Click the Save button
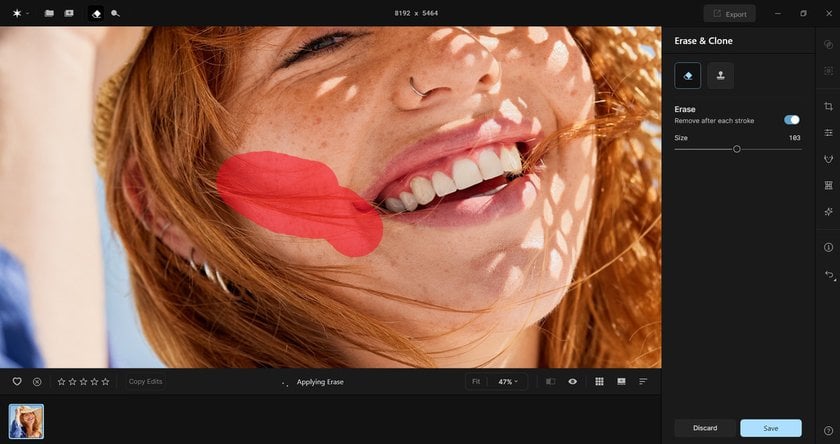Viewport: 840px width, 444px height. tap(771, 428)
